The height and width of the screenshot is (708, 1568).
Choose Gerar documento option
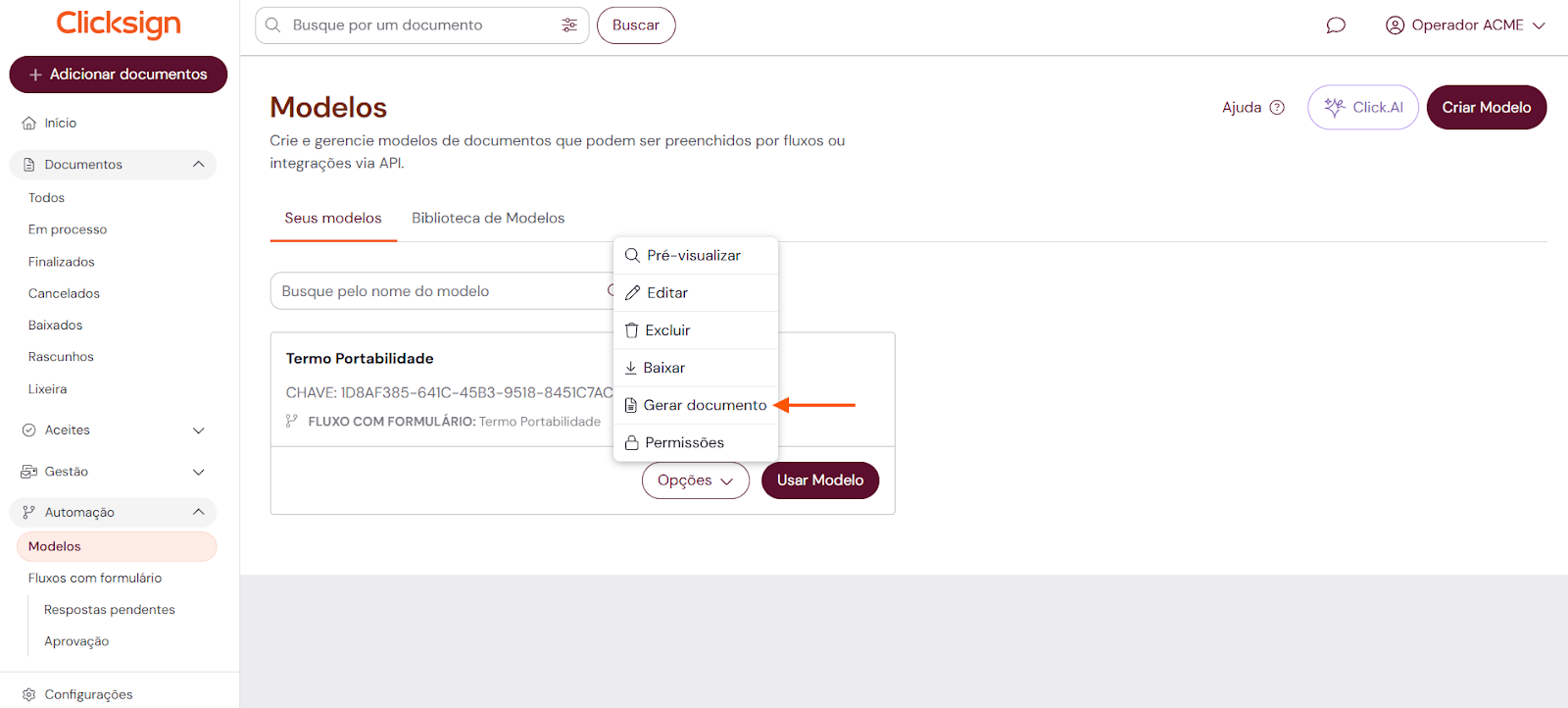click(704, 405)
